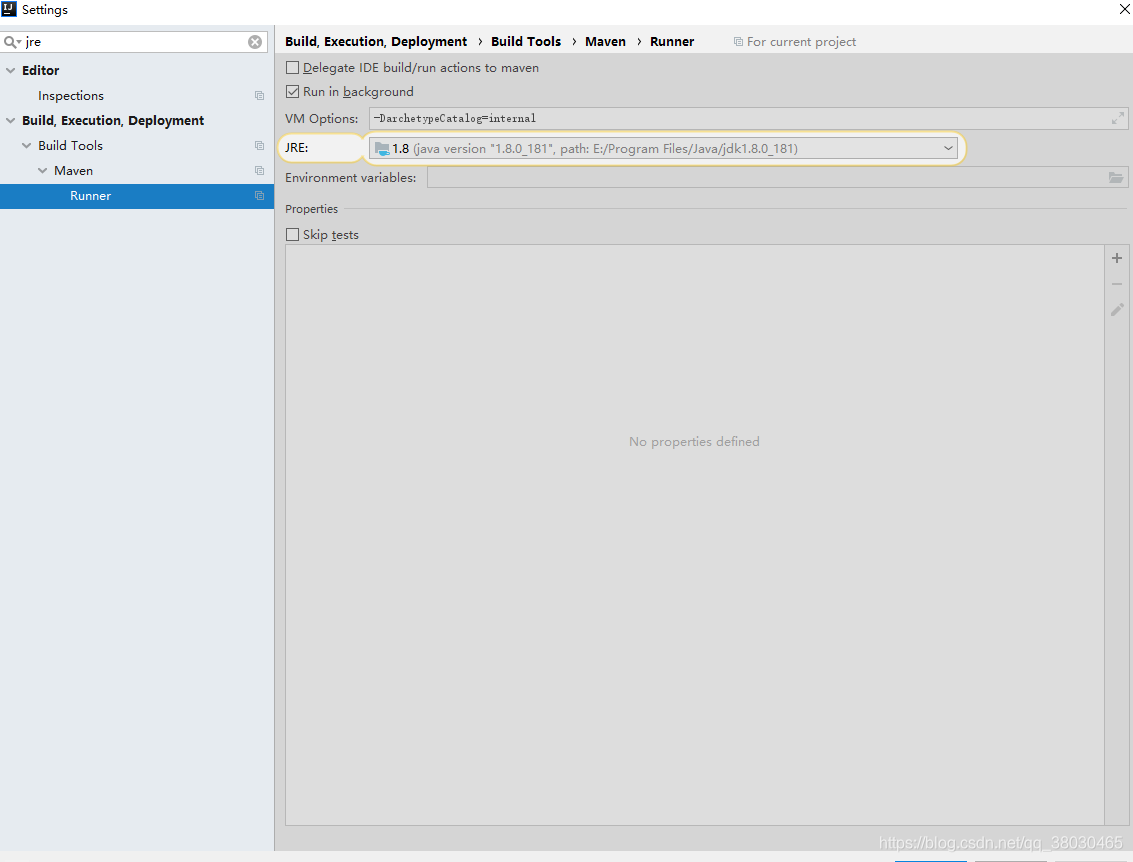Click the 'Maven' breadcrumb at the top
This screenshot has width=1133, height=862.
tap(605, 41)
